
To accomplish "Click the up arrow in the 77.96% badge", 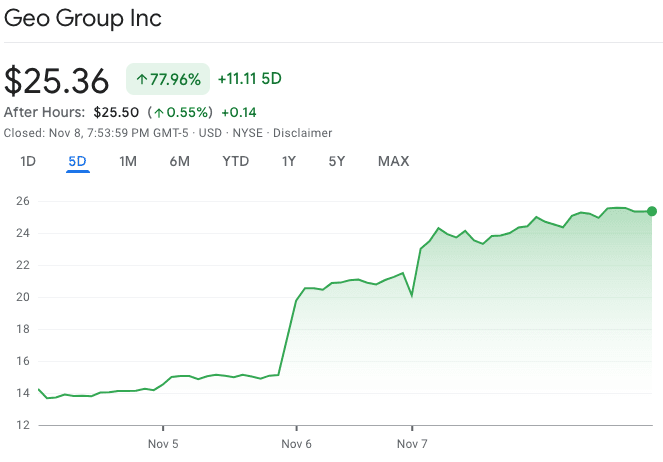I will coord(141,80).
